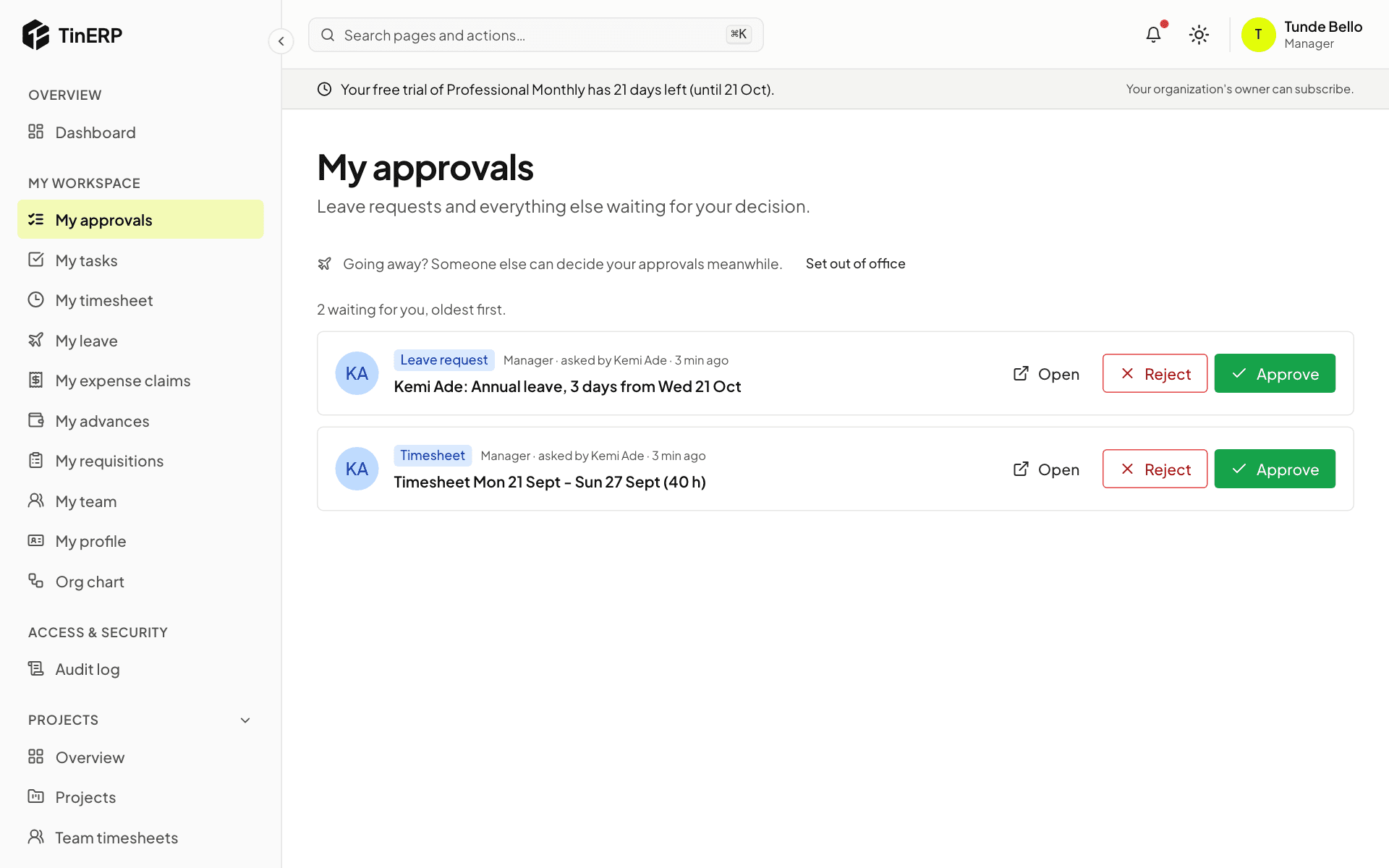Collapse the PROJECTS section chevron
The width and height of the screenshot is (1389, 868).
[x=245, y=720]
